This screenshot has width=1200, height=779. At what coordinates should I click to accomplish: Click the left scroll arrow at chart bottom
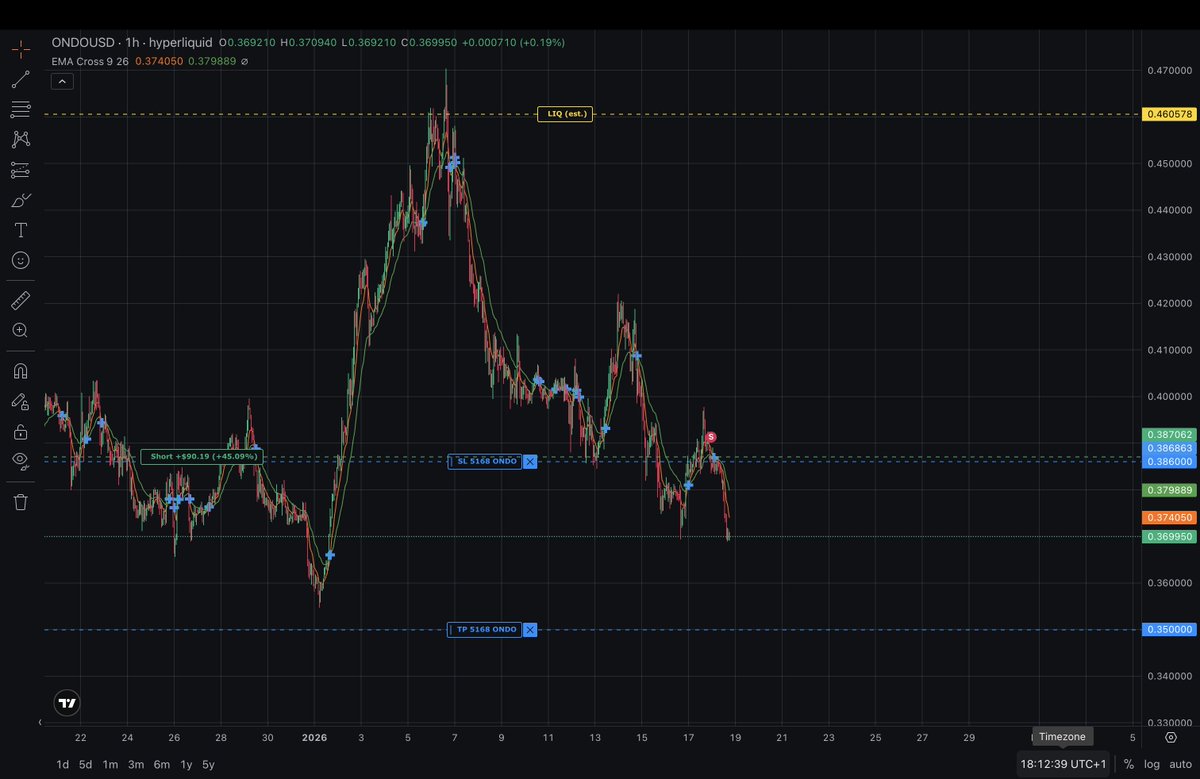[x=40, y=721]
